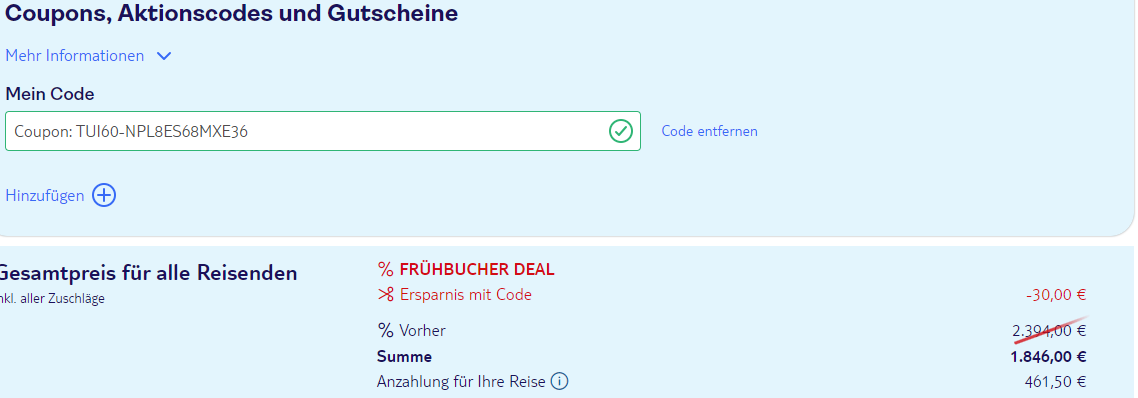Click the scissors icon by Ersparnis mit Code
Viewport: 1138px width, 398px height.
(x=385, y=295)
